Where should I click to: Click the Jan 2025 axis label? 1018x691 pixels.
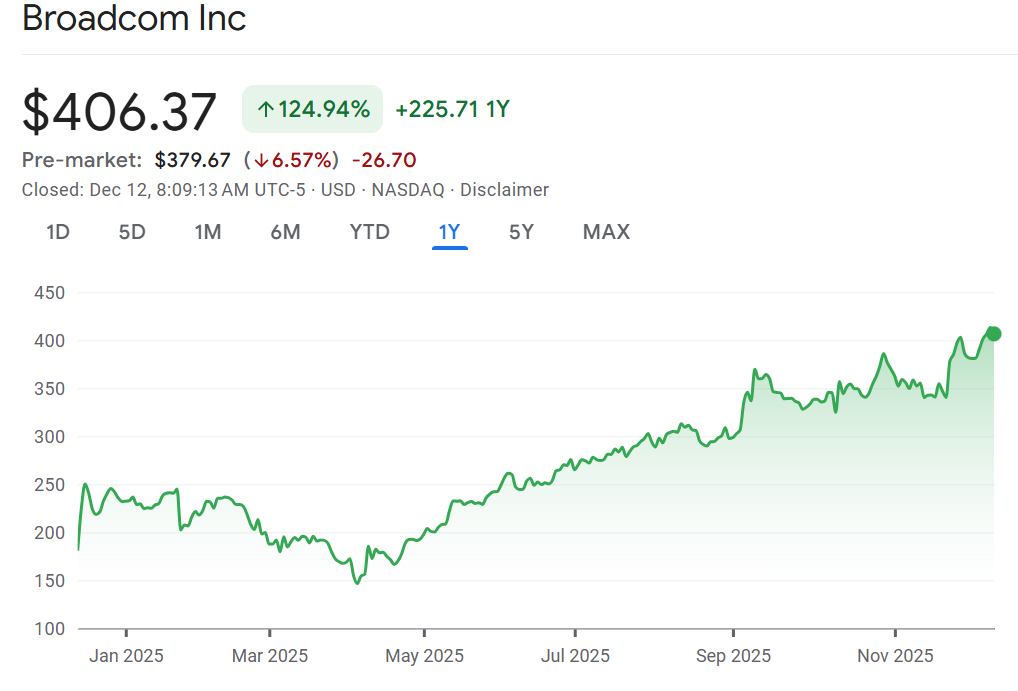pyautogui.click(x=127, y=656)
